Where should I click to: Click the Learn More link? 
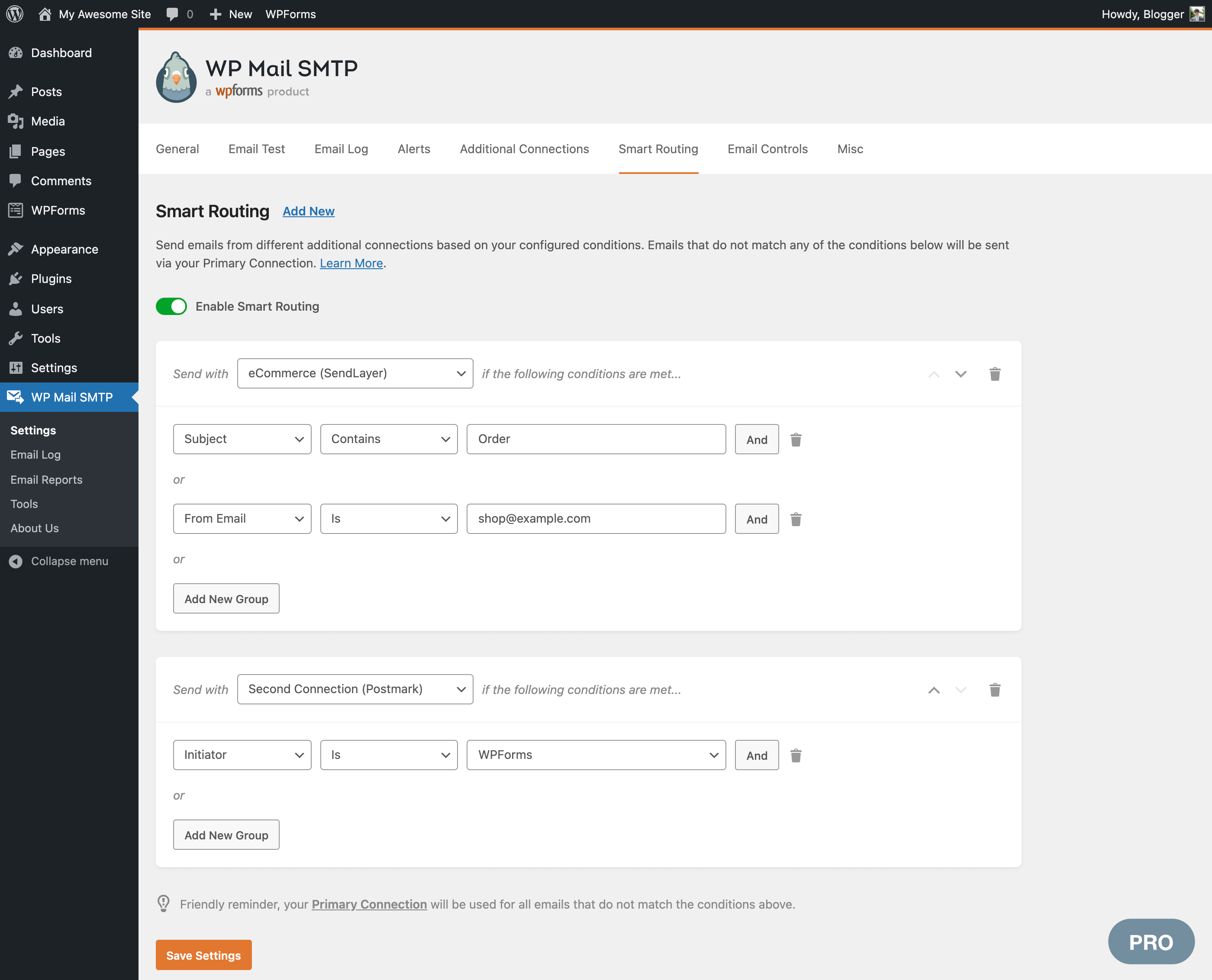click(351, 262)
